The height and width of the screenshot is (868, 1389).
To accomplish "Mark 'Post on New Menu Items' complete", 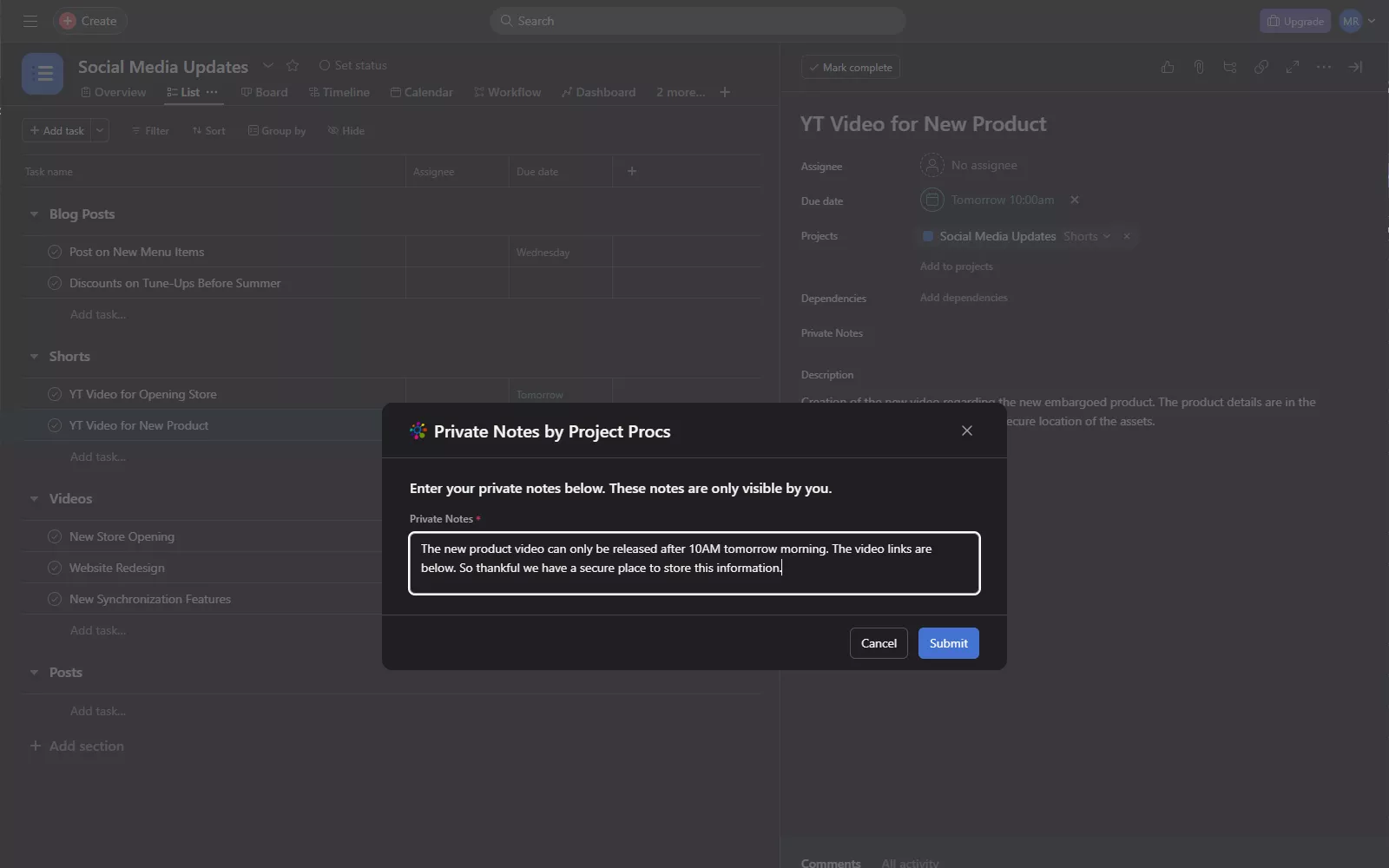I will pos(55,252).
